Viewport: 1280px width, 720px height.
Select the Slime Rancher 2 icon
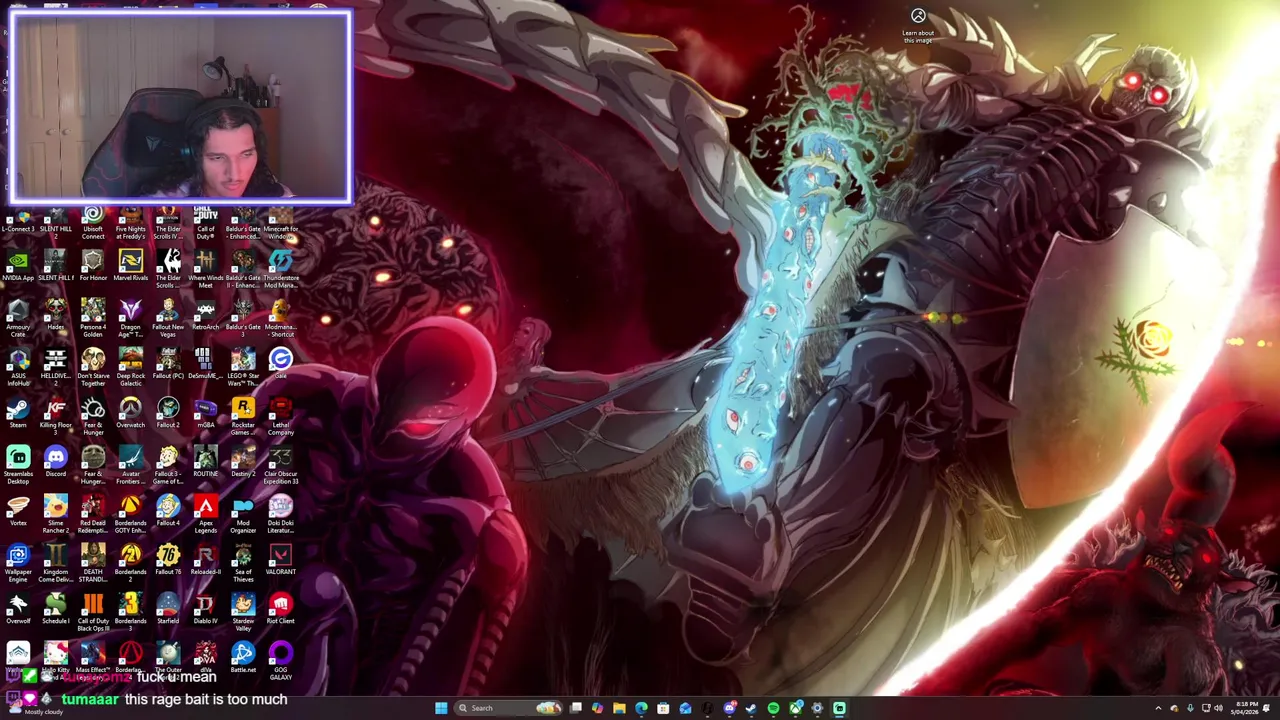(x=55, y=515)
